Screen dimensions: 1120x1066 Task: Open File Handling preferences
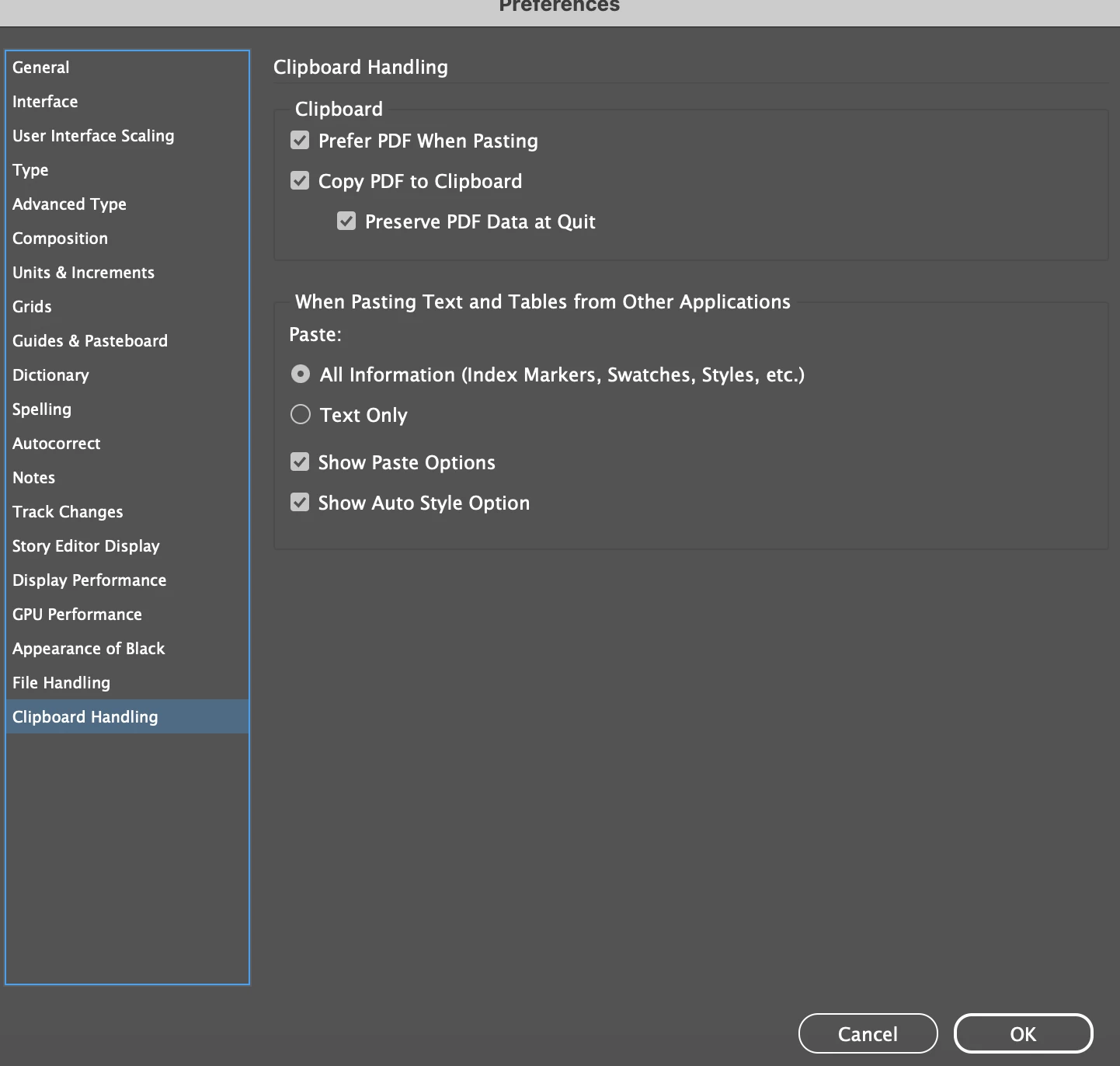127,683
